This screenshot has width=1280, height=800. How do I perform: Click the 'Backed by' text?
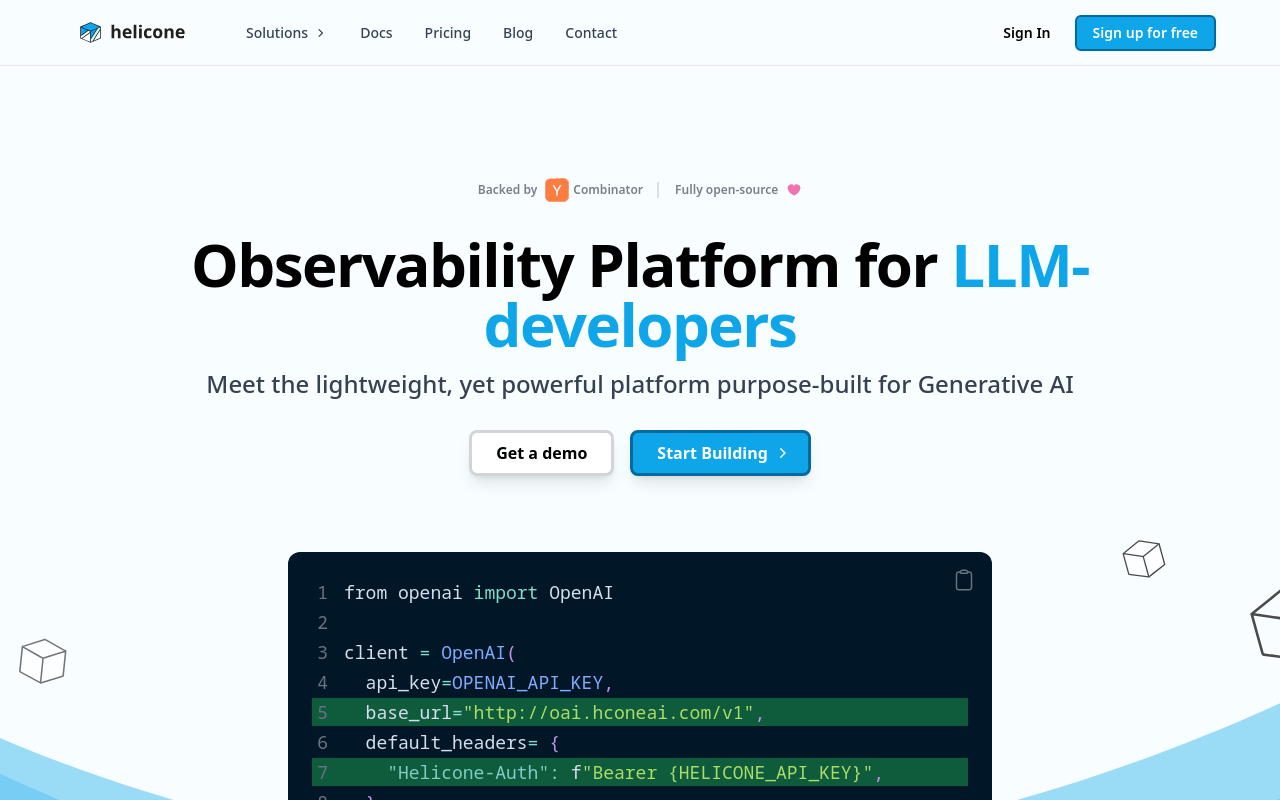coord(507,190)
